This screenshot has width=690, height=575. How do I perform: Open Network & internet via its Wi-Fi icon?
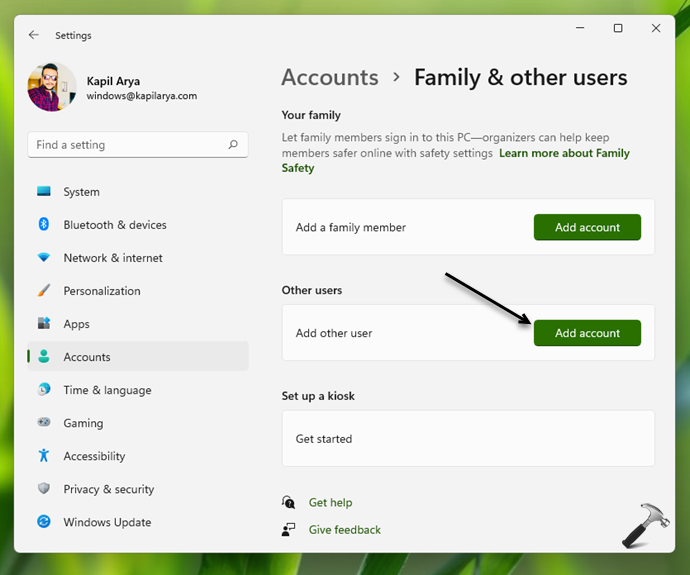[44, 258]
